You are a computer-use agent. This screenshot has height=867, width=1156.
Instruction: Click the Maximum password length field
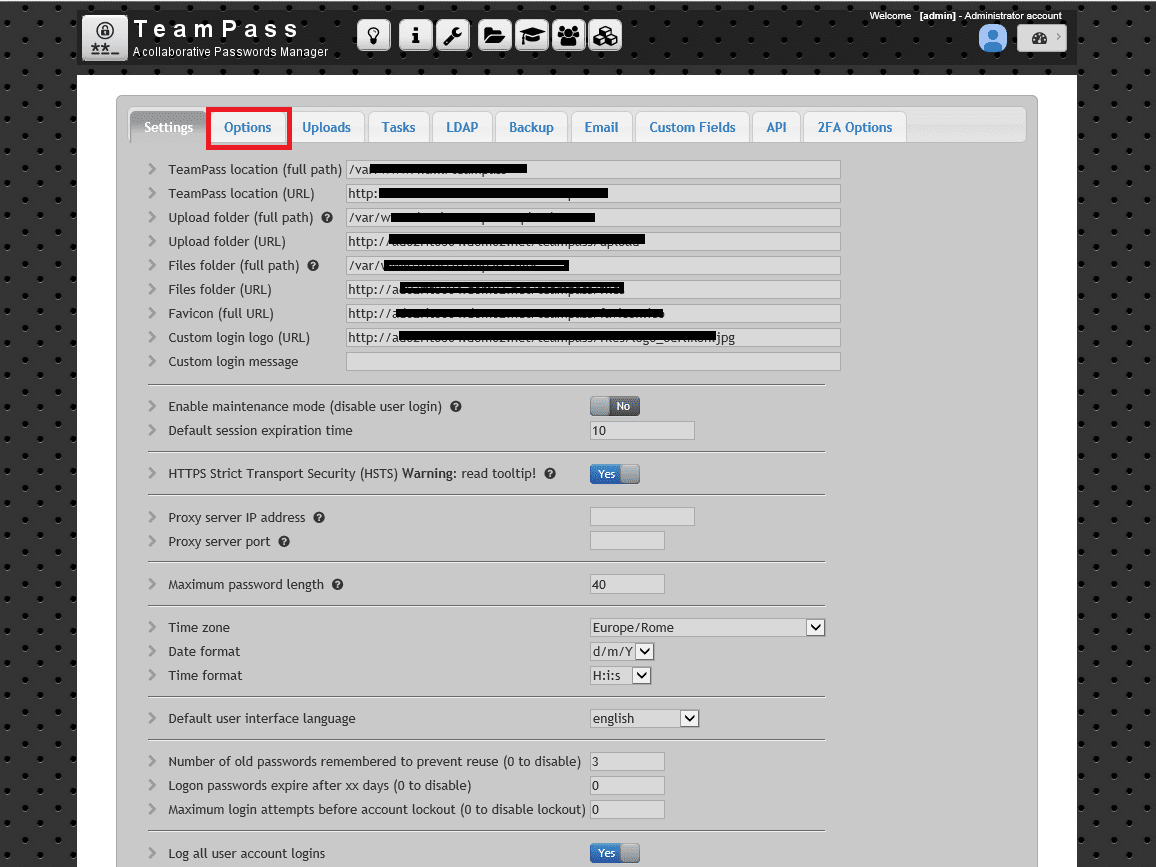(627, 585)
